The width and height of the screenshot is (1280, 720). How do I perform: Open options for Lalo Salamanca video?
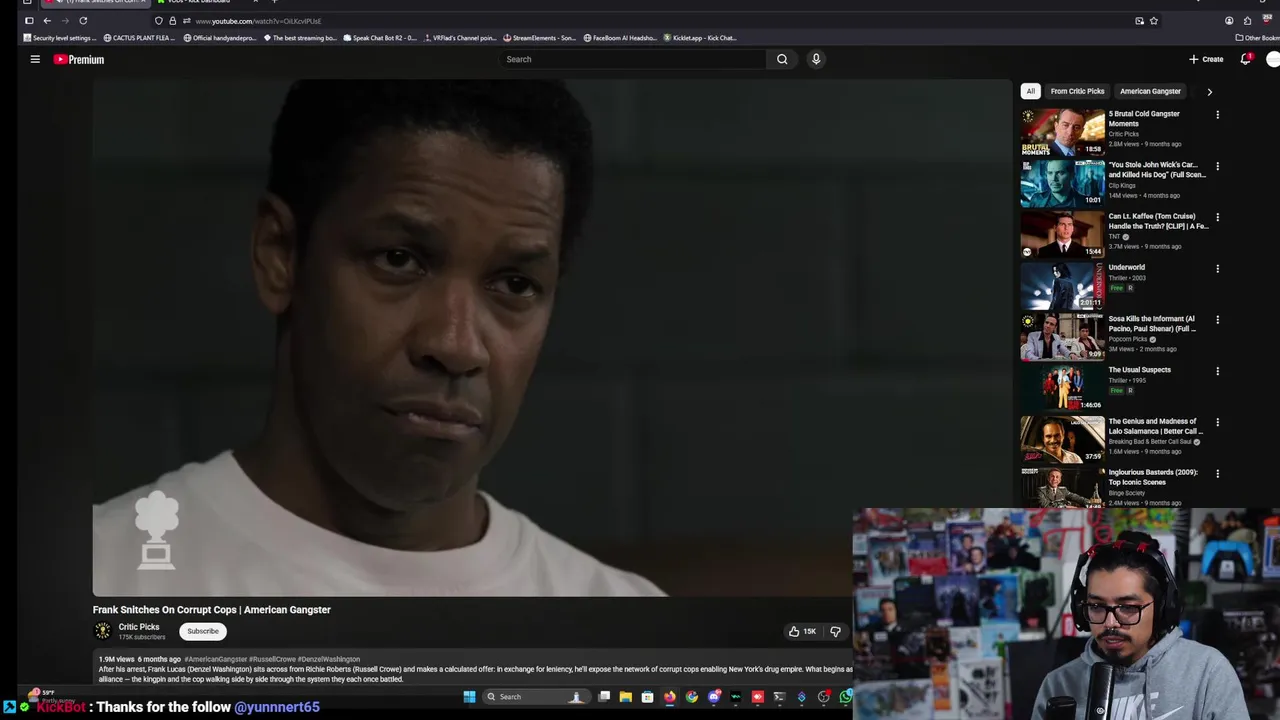point(1217,422)
